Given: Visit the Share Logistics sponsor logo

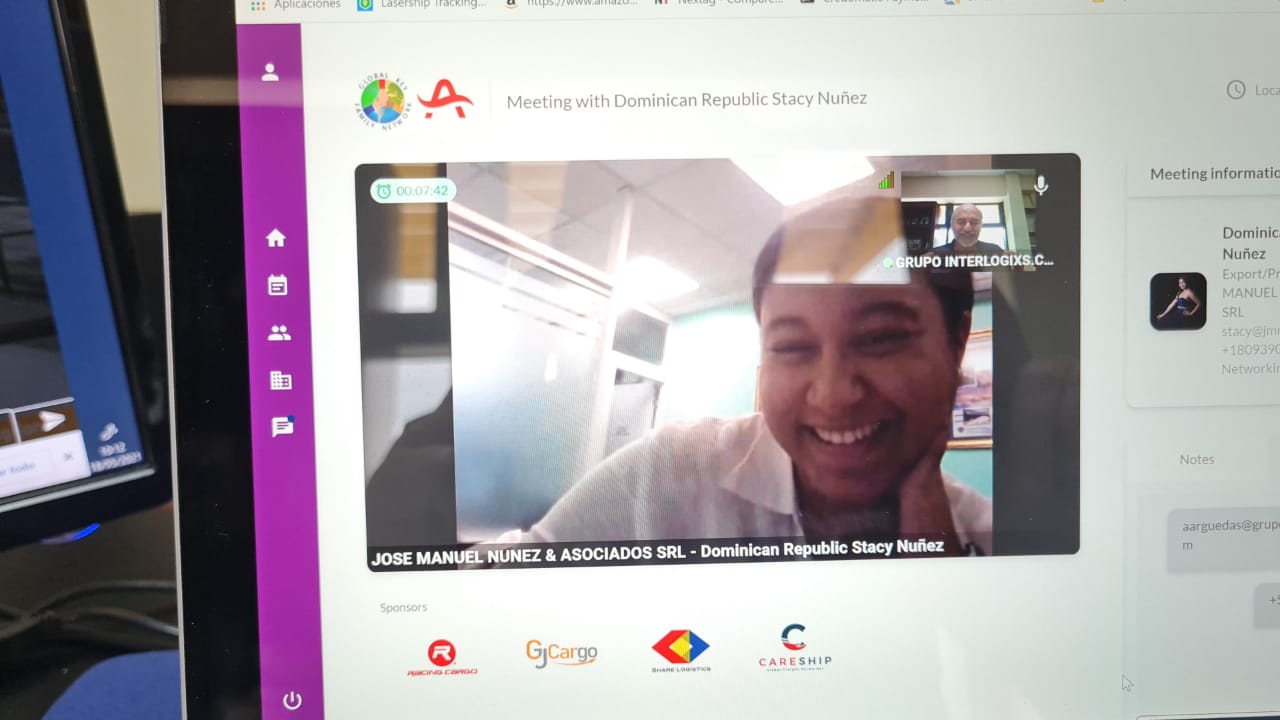Looking at the screenshot, I should pos(680,651).
